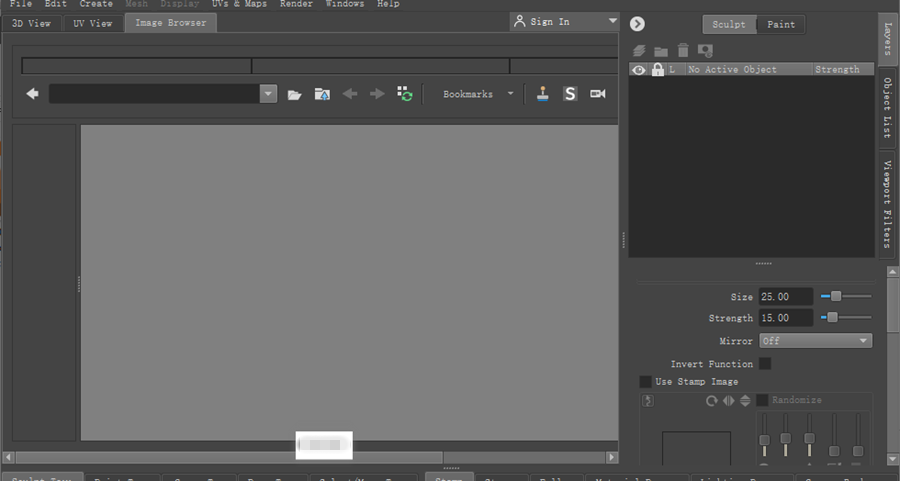The width and height of the screenshot is (900, 481).
Task: Create a new layer folder icon
Action: pyautogui.click(x=661, y=52)
